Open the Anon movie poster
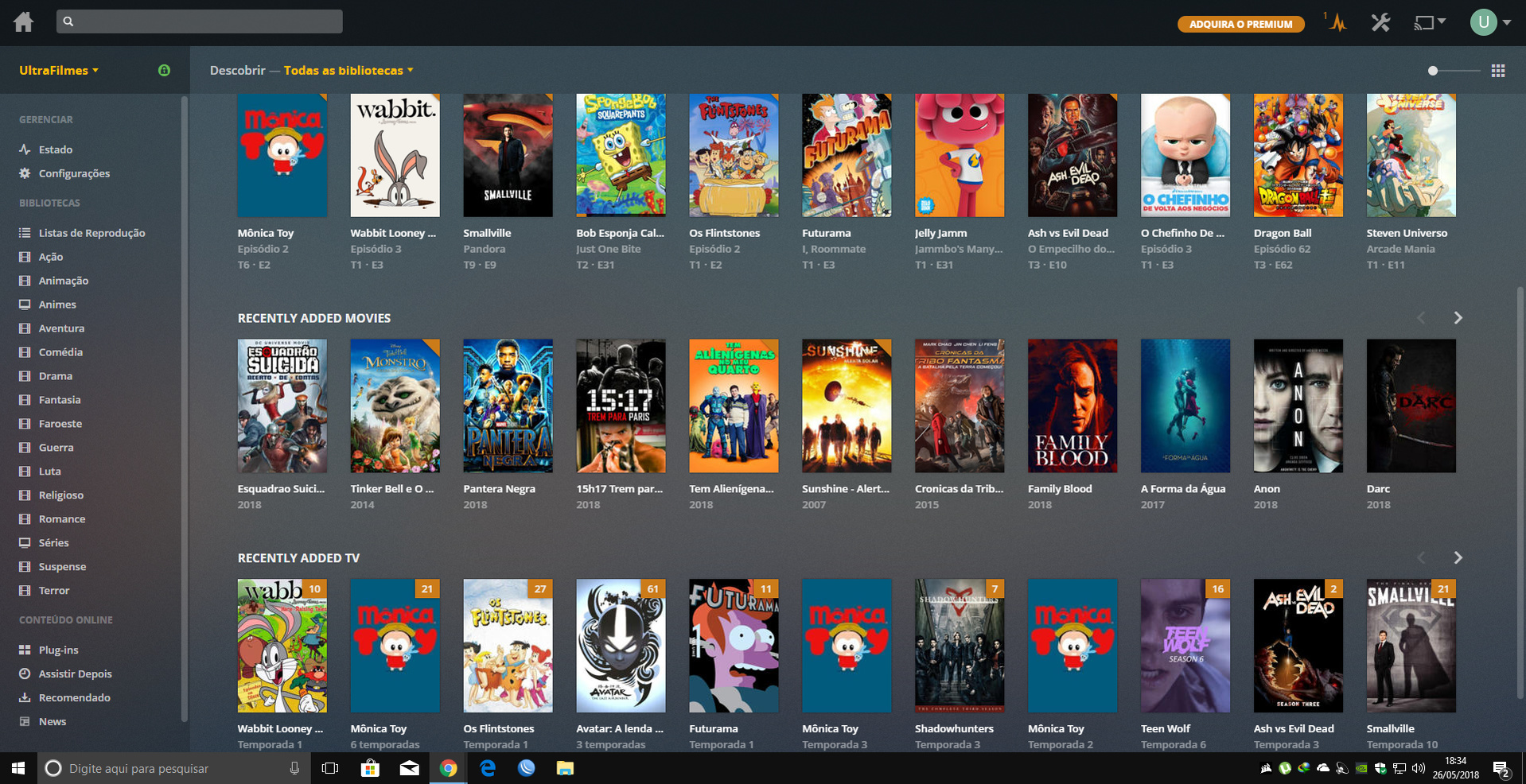Image resolution: width=1526 pixels, height=784 pixels. (1298, 406)
